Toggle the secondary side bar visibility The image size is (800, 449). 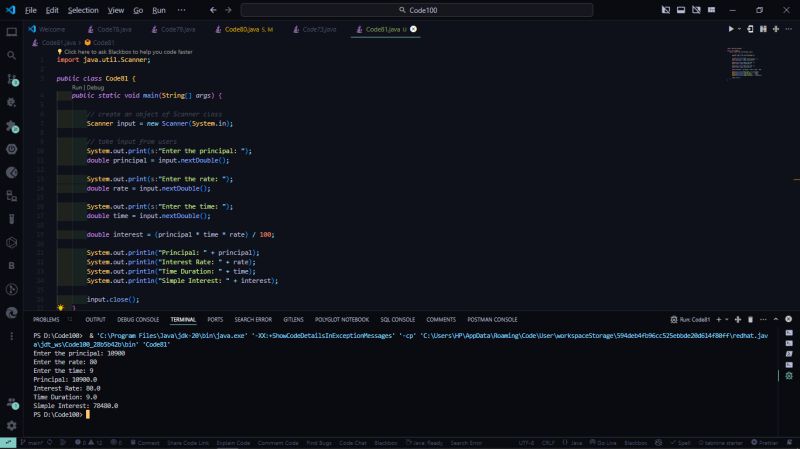tap(696, 10)
